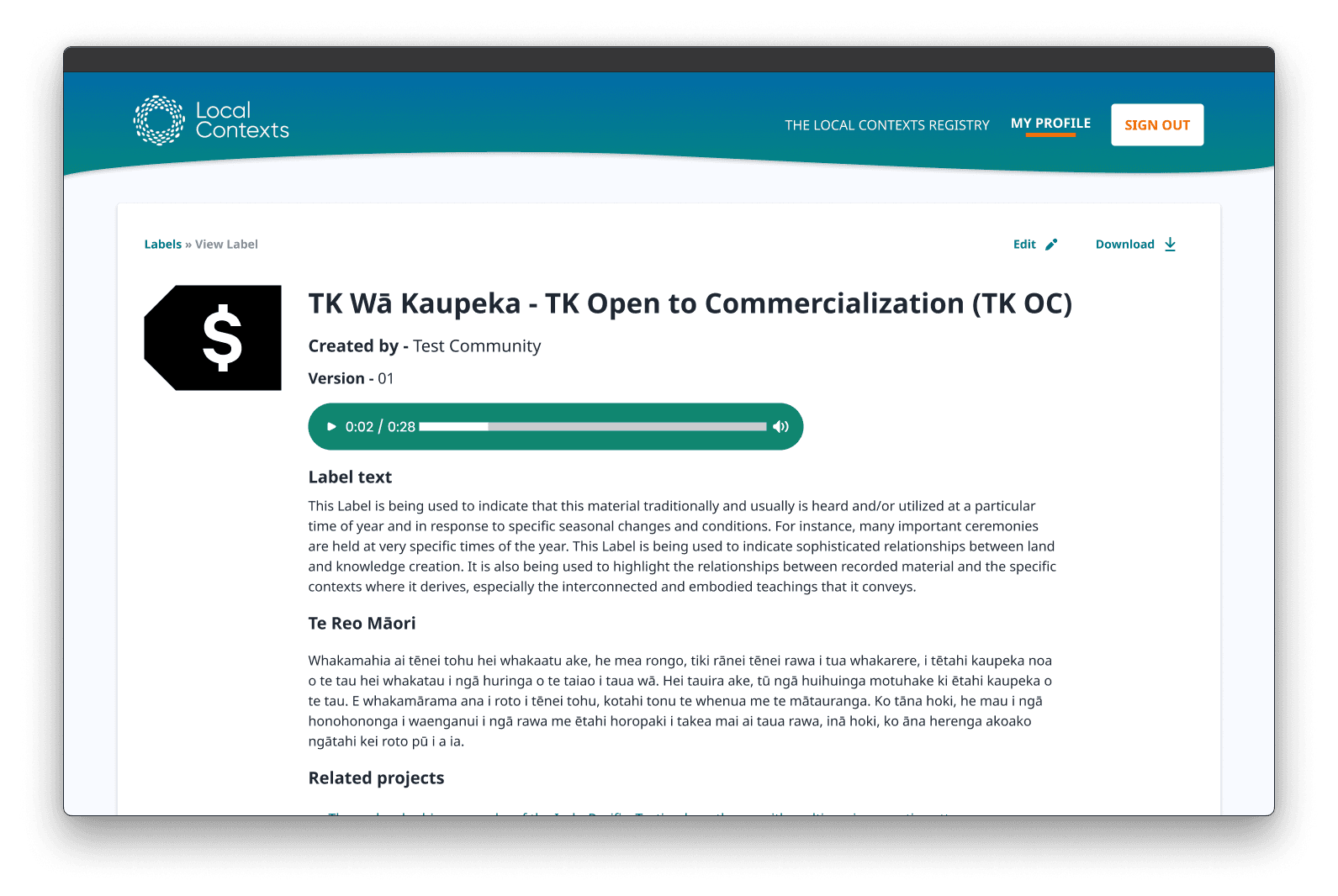Mute the audio with speaker icon
Screen dimensions: 1338x896
(x=780, y=427)
